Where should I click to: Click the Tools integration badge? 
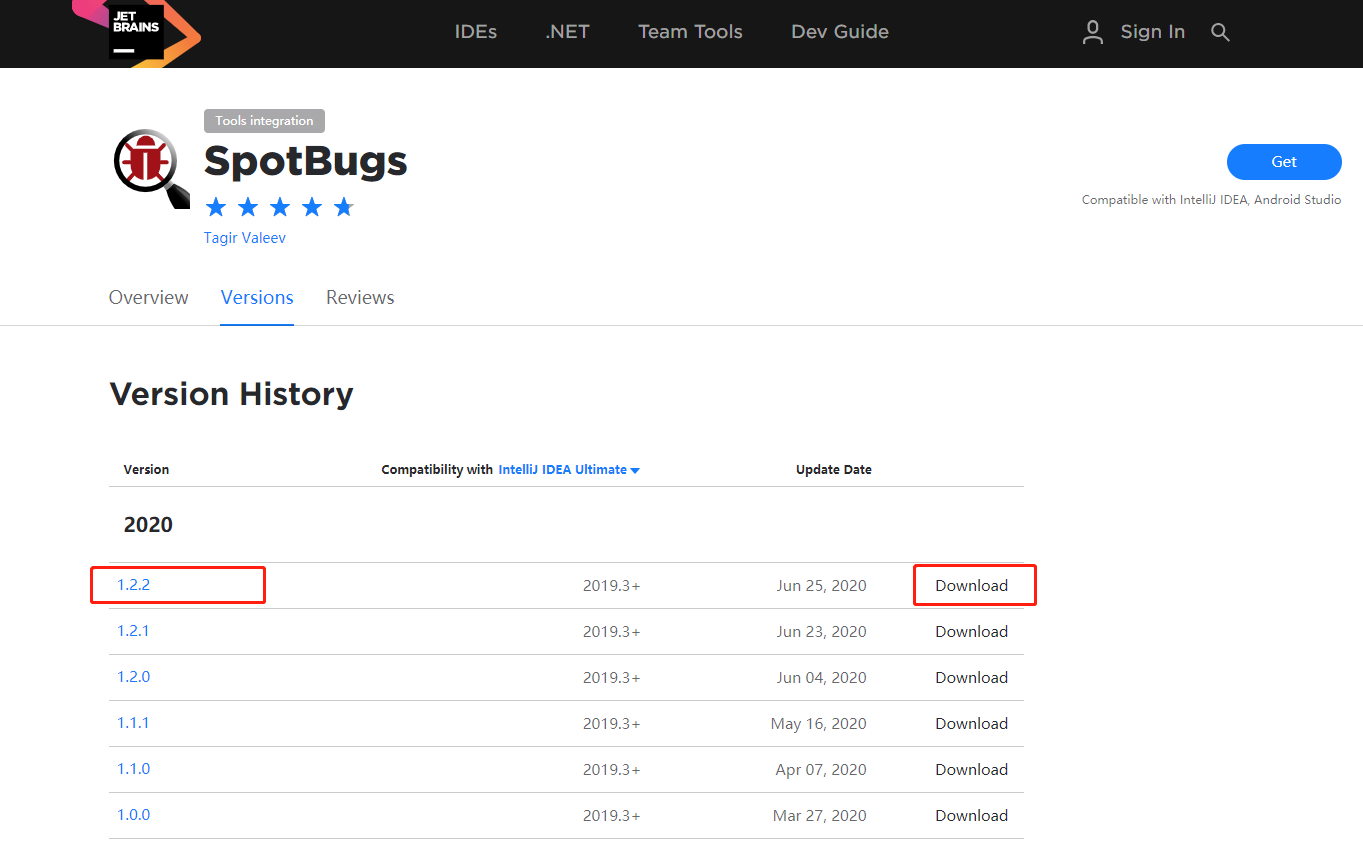(x=263, y=120)
